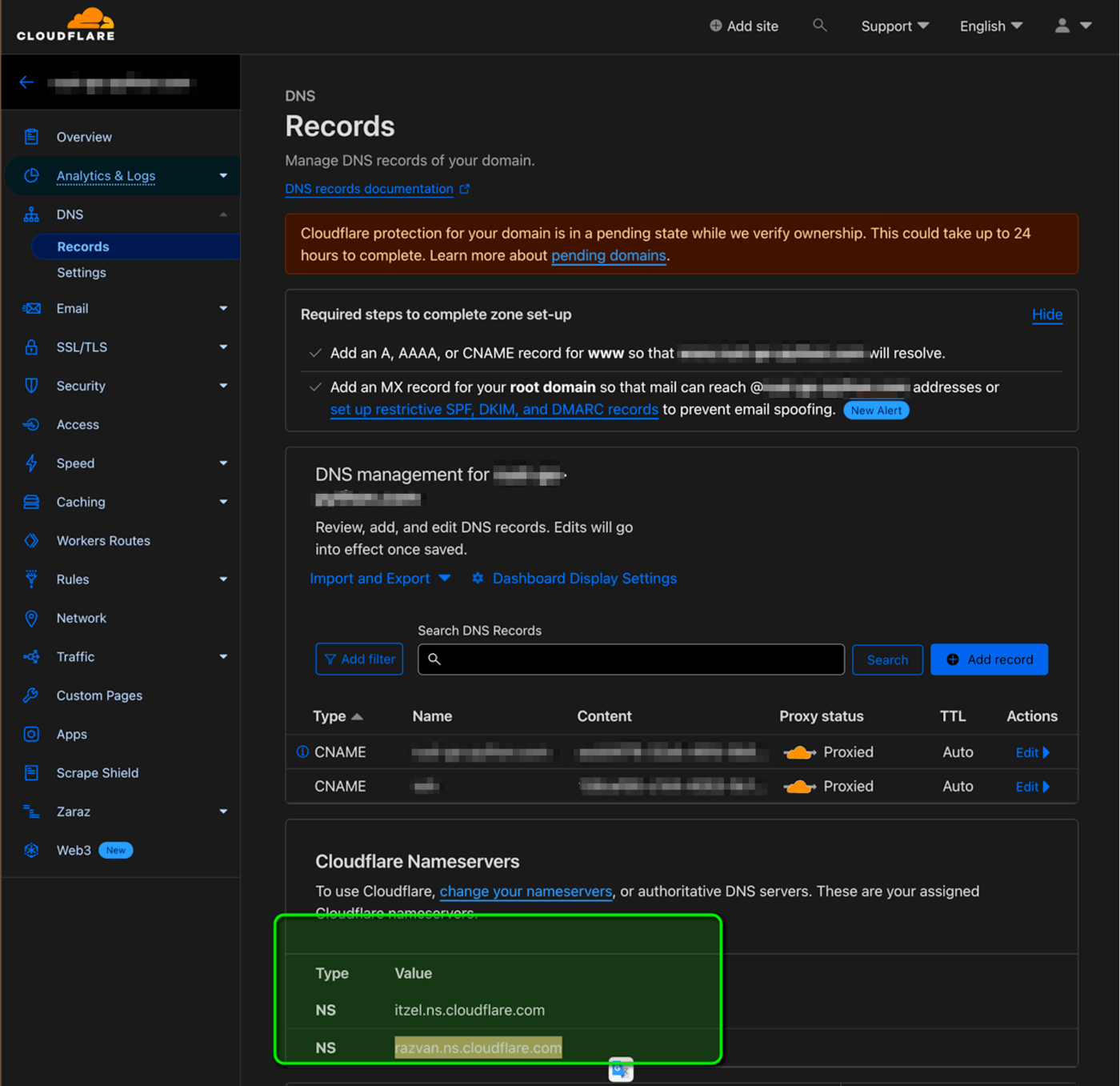Expand the Security section arrow

223,386
